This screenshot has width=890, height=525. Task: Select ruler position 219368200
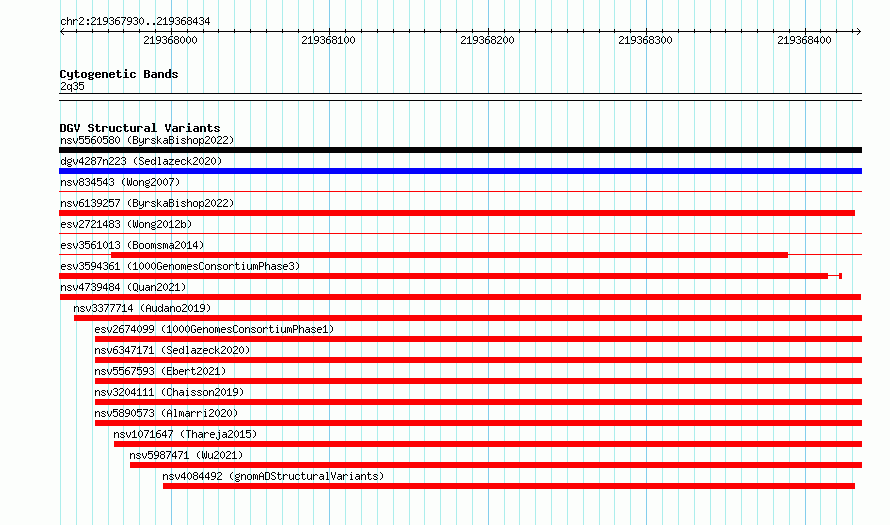click(487, 40)
